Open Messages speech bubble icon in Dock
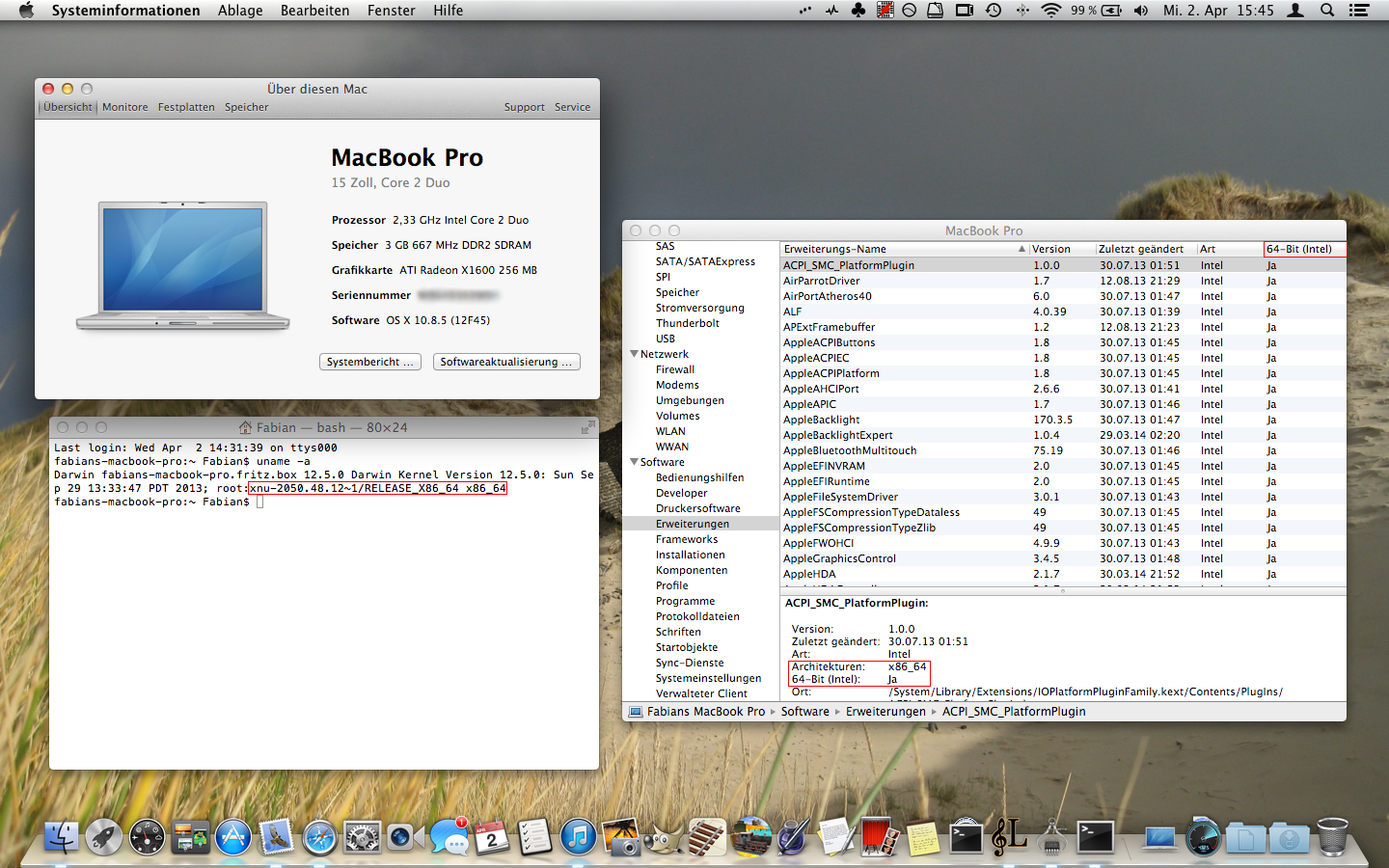Screen dimensions: 1389x868 tap(449, 836)
